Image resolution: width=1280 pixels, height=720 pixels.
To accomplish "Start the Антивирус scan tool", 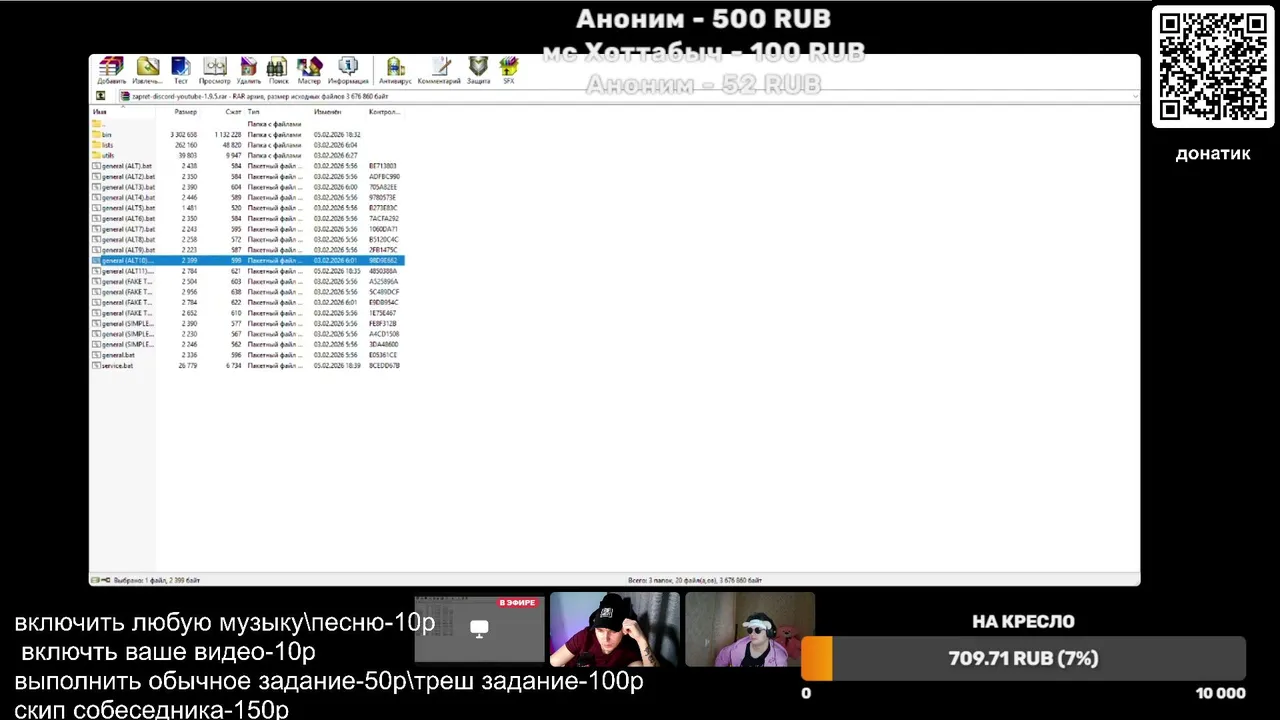I will pos(395,68).
